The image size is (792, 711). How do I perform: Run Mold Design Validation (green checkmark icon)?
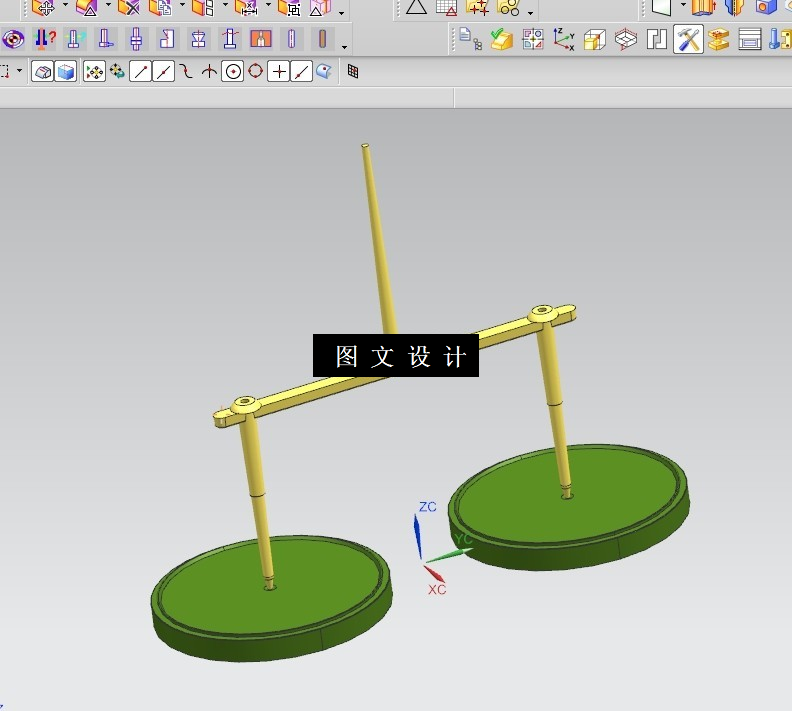pyautogui.click(x=502, y=39)
